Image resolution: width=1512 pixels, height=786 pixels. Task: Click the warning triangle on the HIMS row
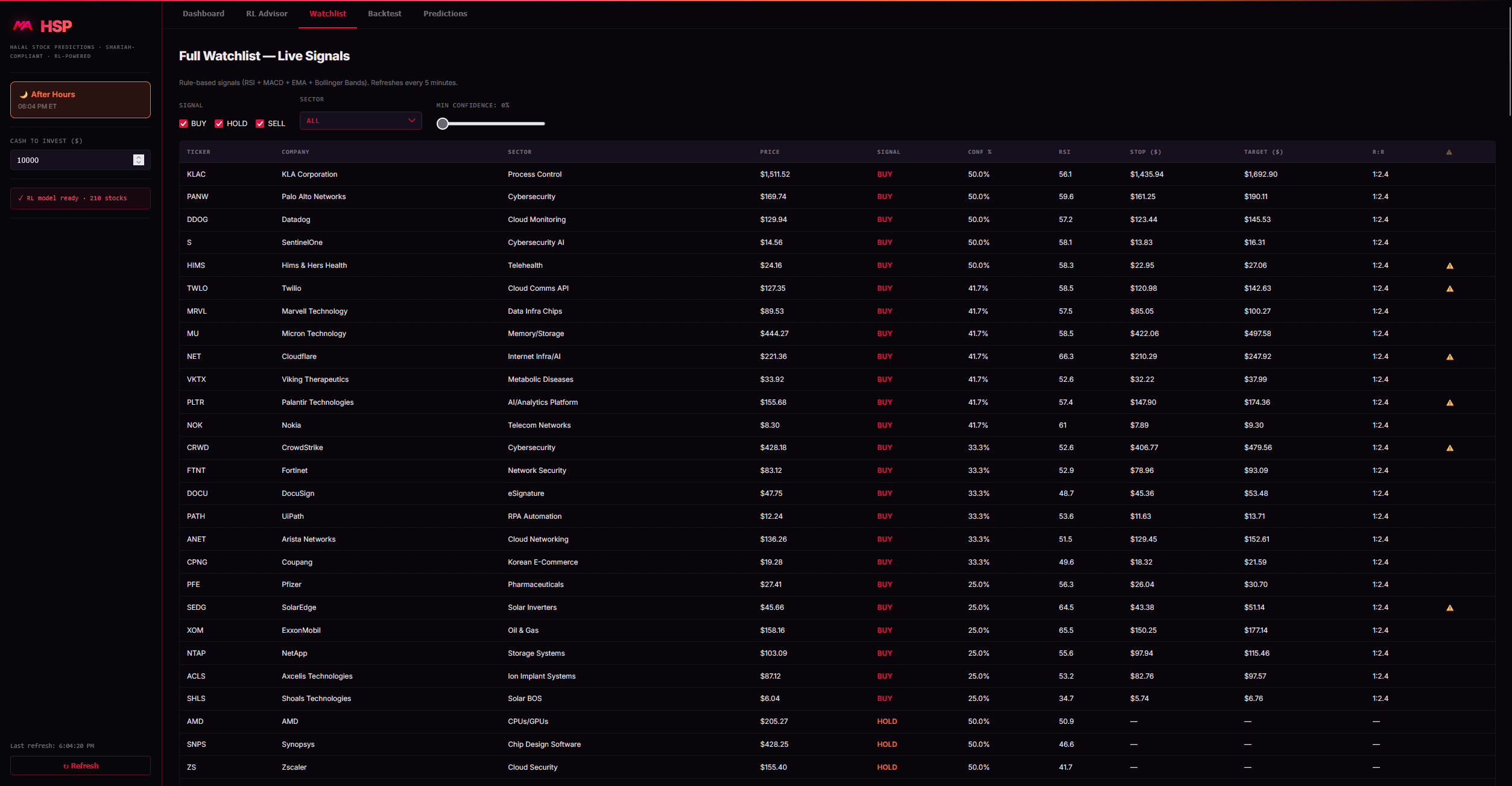[x=1450, y=265]
